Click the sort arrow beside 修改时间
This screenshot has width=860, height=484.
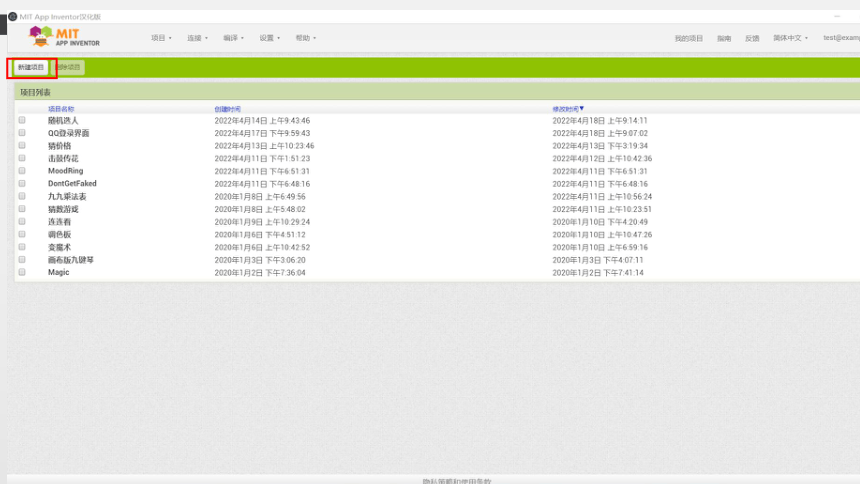(x=582, y=109)
